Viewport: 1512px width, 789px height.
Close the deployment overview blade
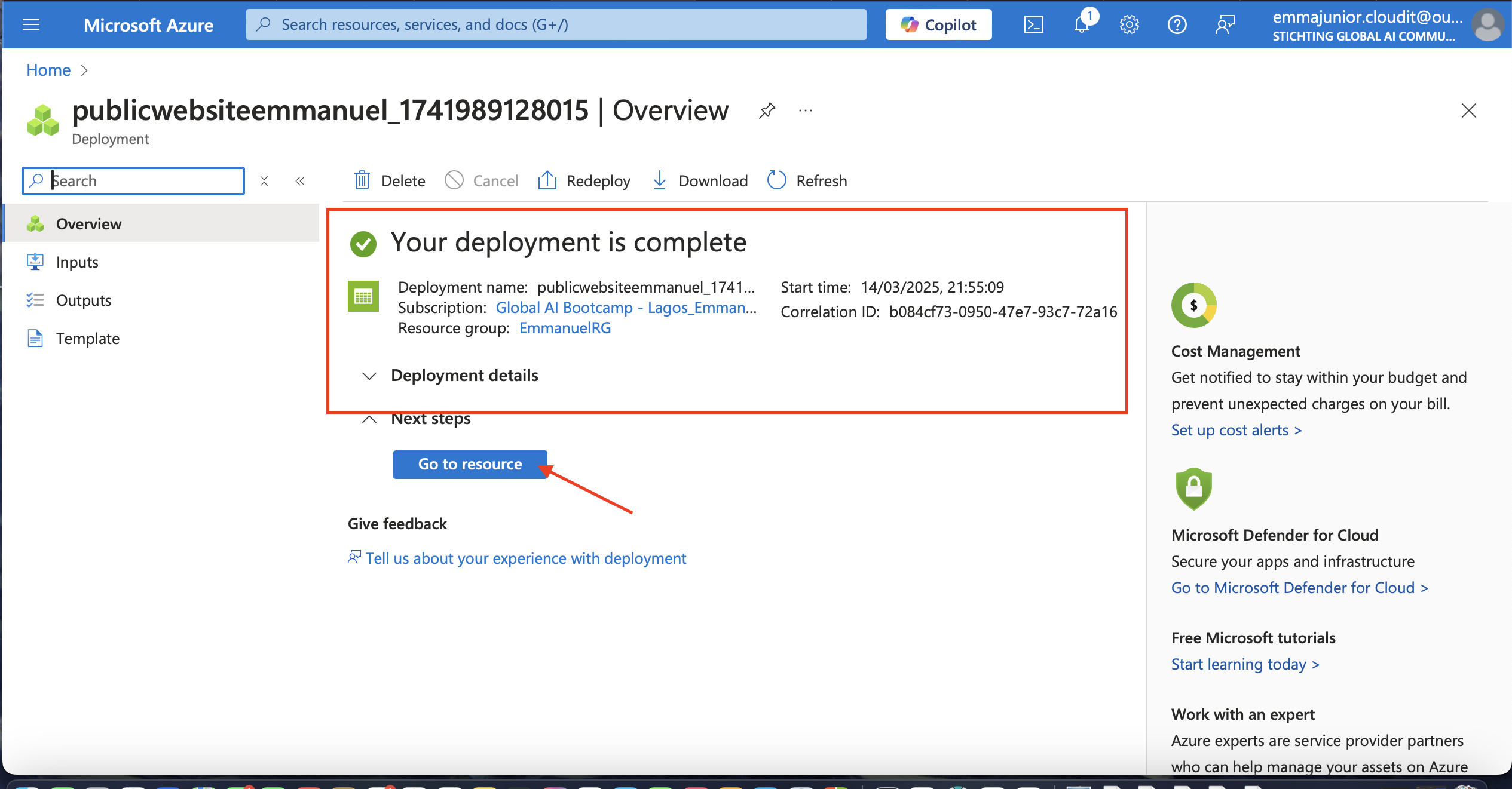(x=1468, y=110)
